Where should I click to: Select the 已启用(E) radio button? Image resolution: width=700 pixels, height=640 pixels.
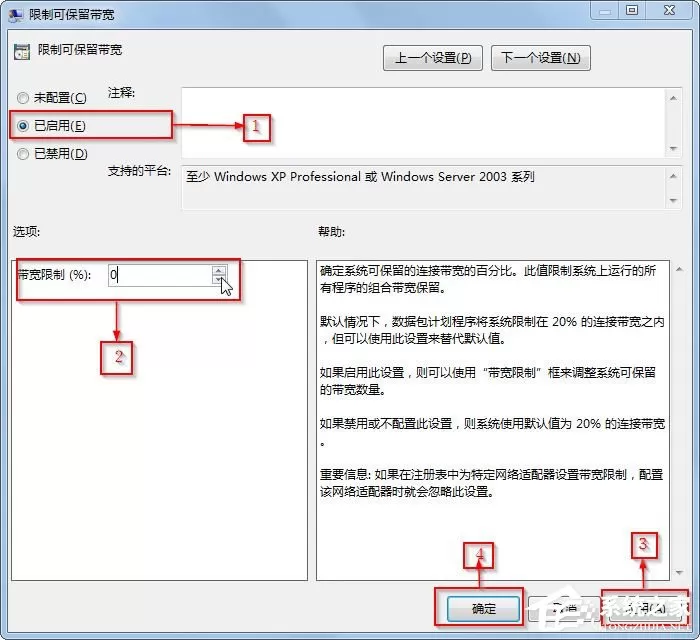[x=23, y=126]
